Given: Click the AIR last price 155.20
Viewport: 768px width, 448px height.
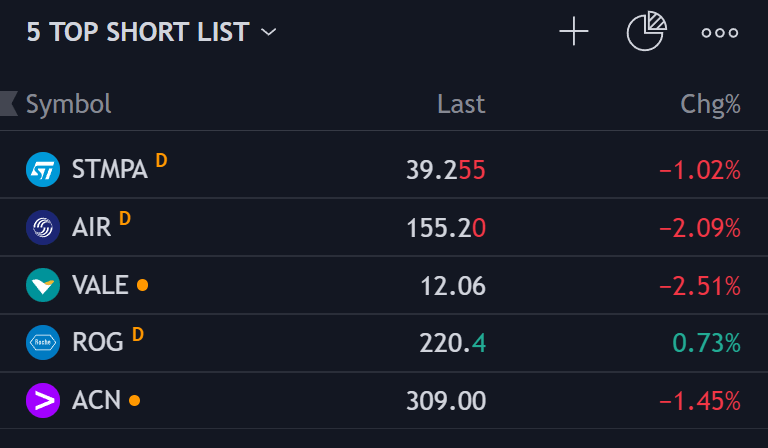Looking at the screenshot, I should coord(446,228).
